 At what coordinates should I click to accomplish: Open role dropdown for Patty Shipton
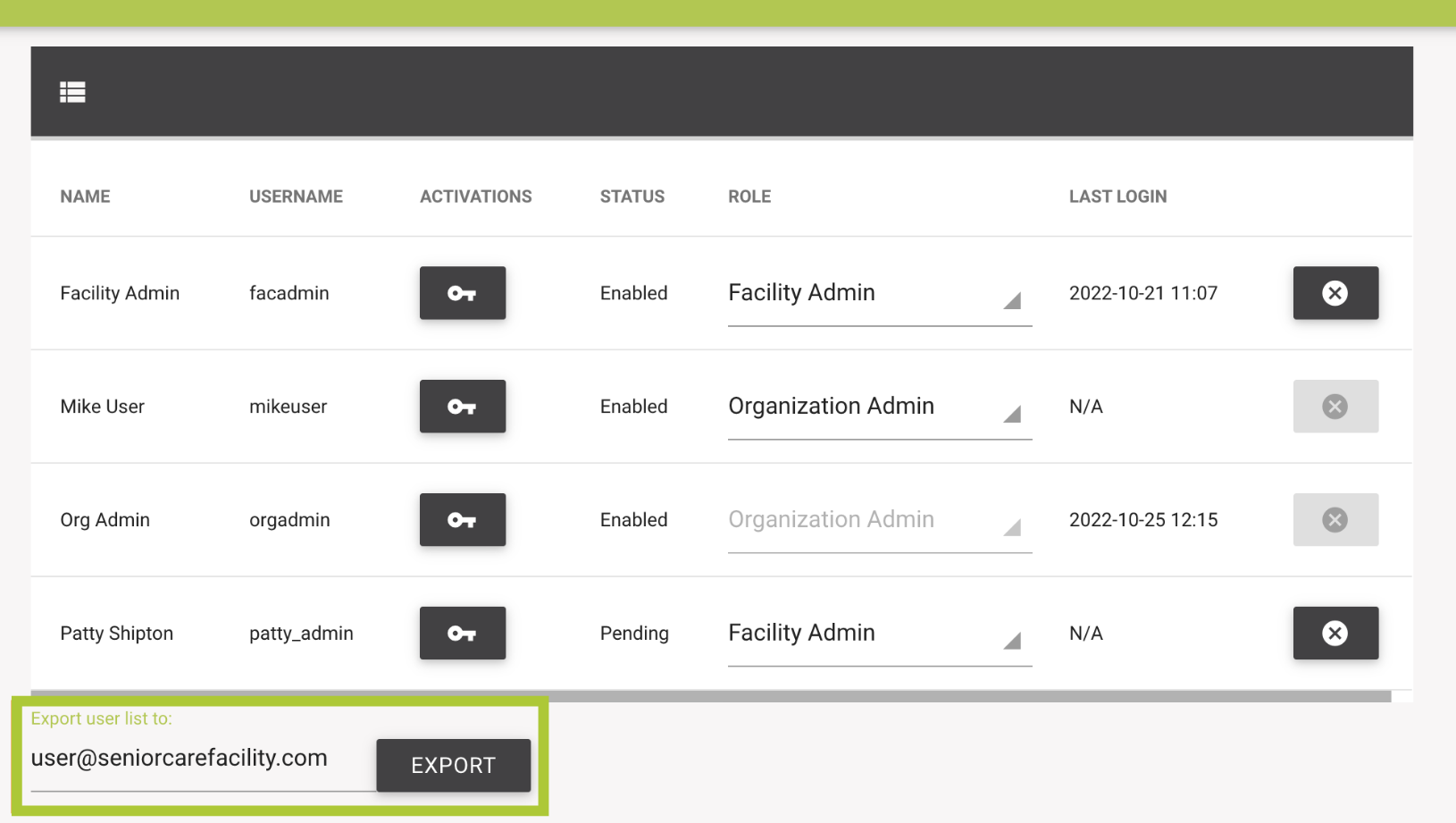879,634
